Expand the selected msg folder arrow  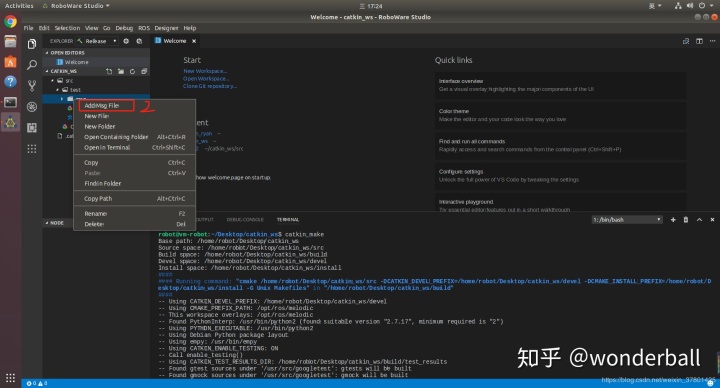pos(62,99)
